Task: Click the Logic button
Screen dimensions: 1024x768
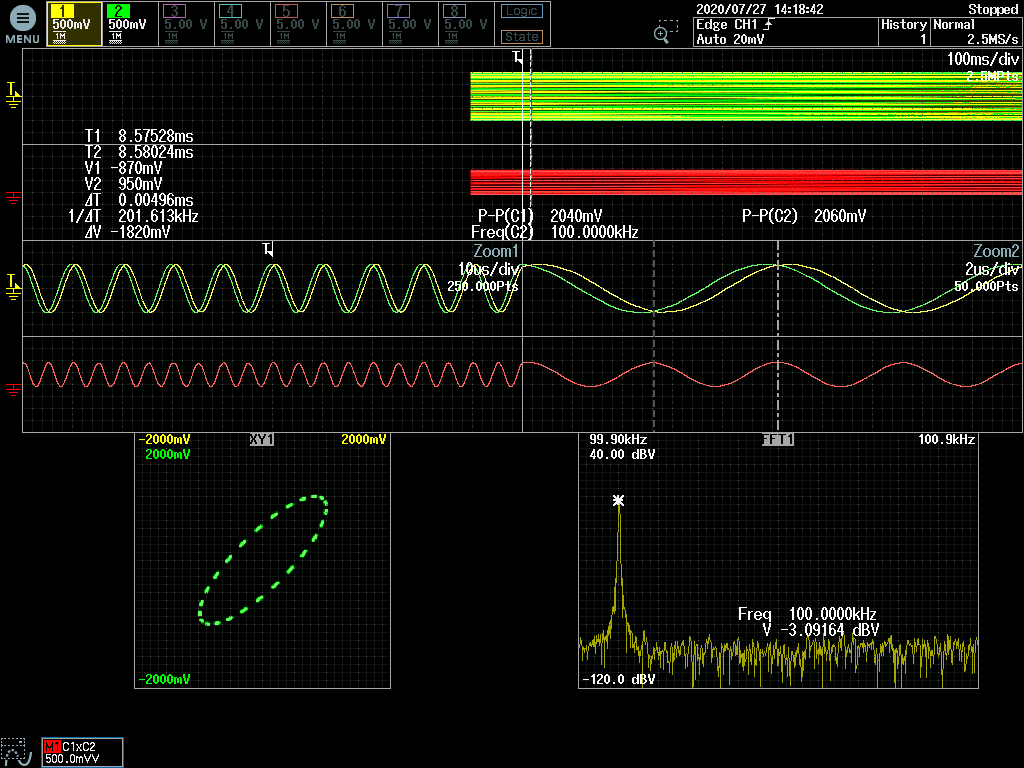Action: click(x=522, y=11)
